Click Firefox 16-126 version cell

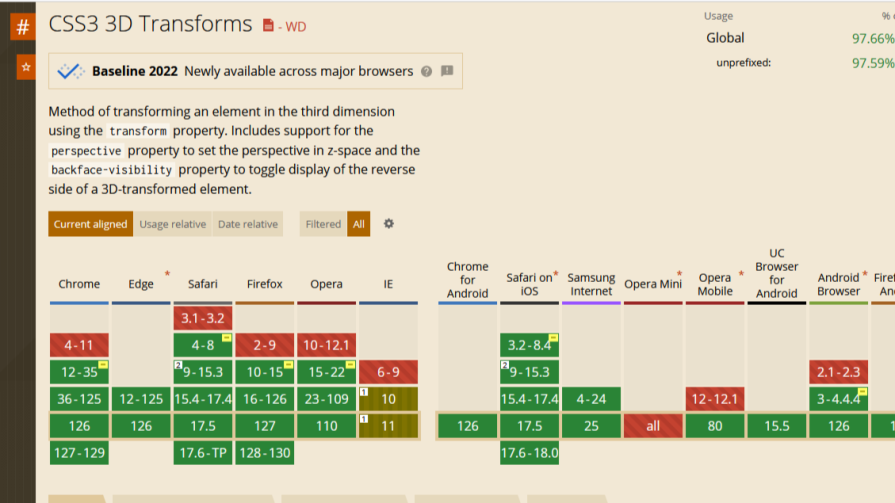tap(264, 399)
